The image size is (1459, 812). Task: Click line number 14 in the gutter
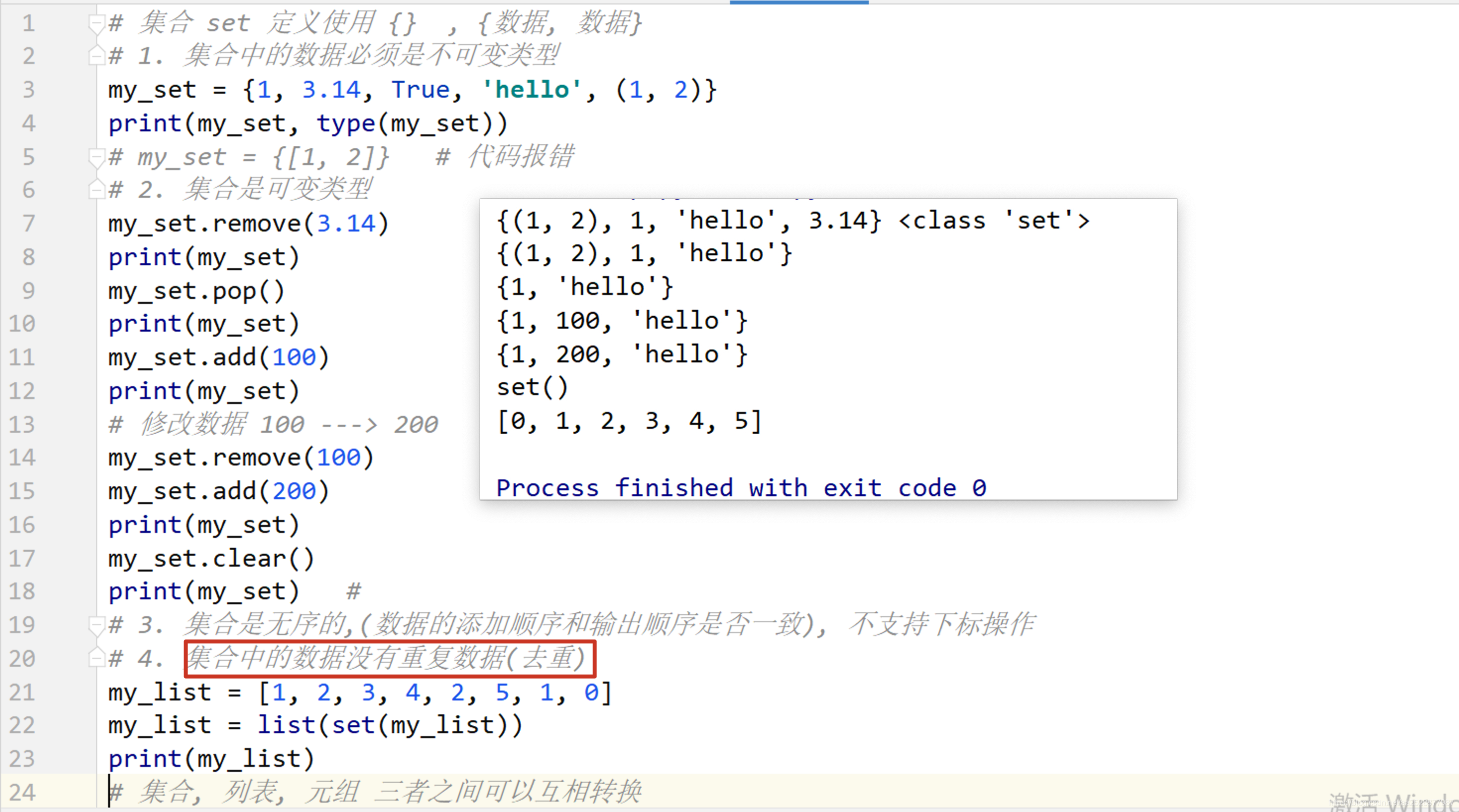21,458
